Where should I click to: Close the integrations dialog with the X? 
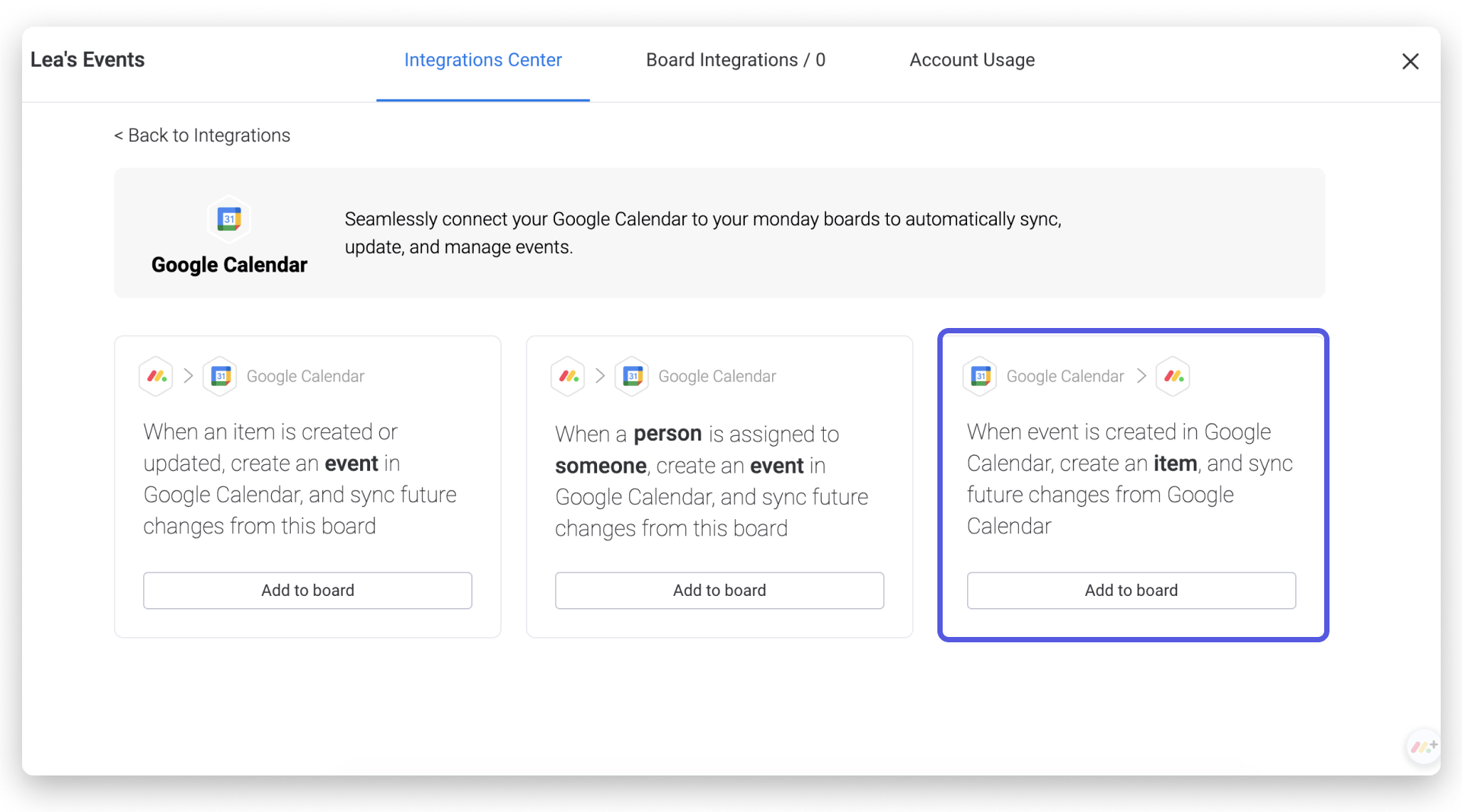point(1410,62)
